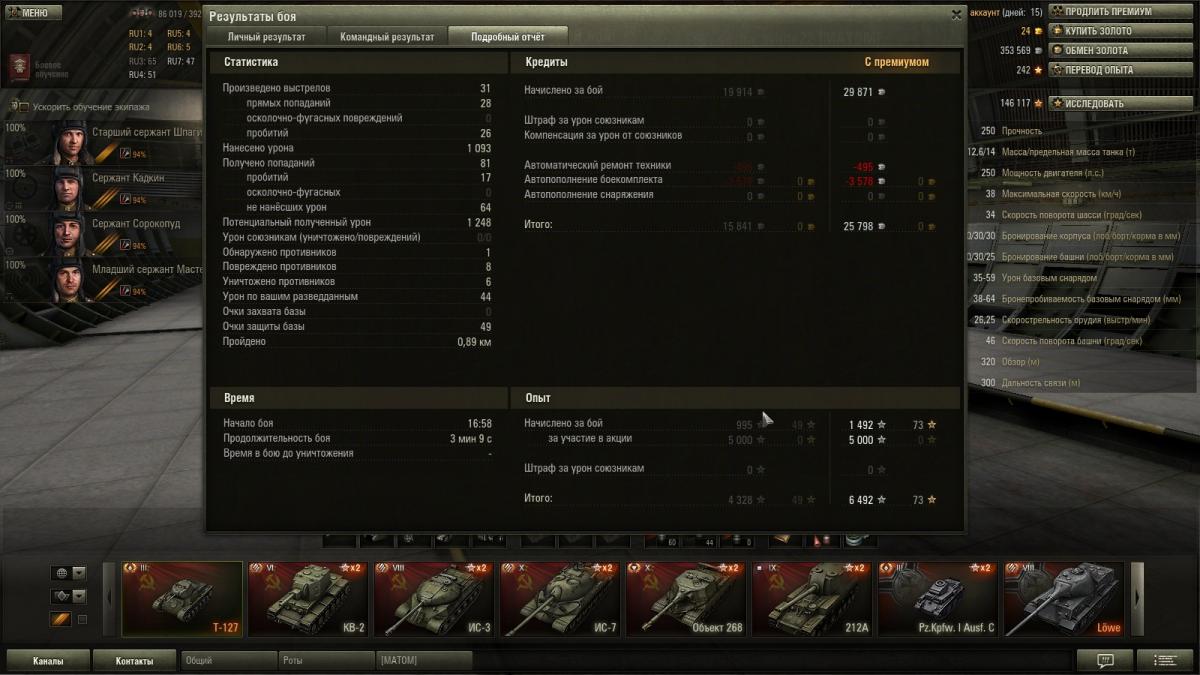Screen dimensions: 1200x675
Task: Click skill icon of Сержант Кадкин
Action: coord(125,200)
